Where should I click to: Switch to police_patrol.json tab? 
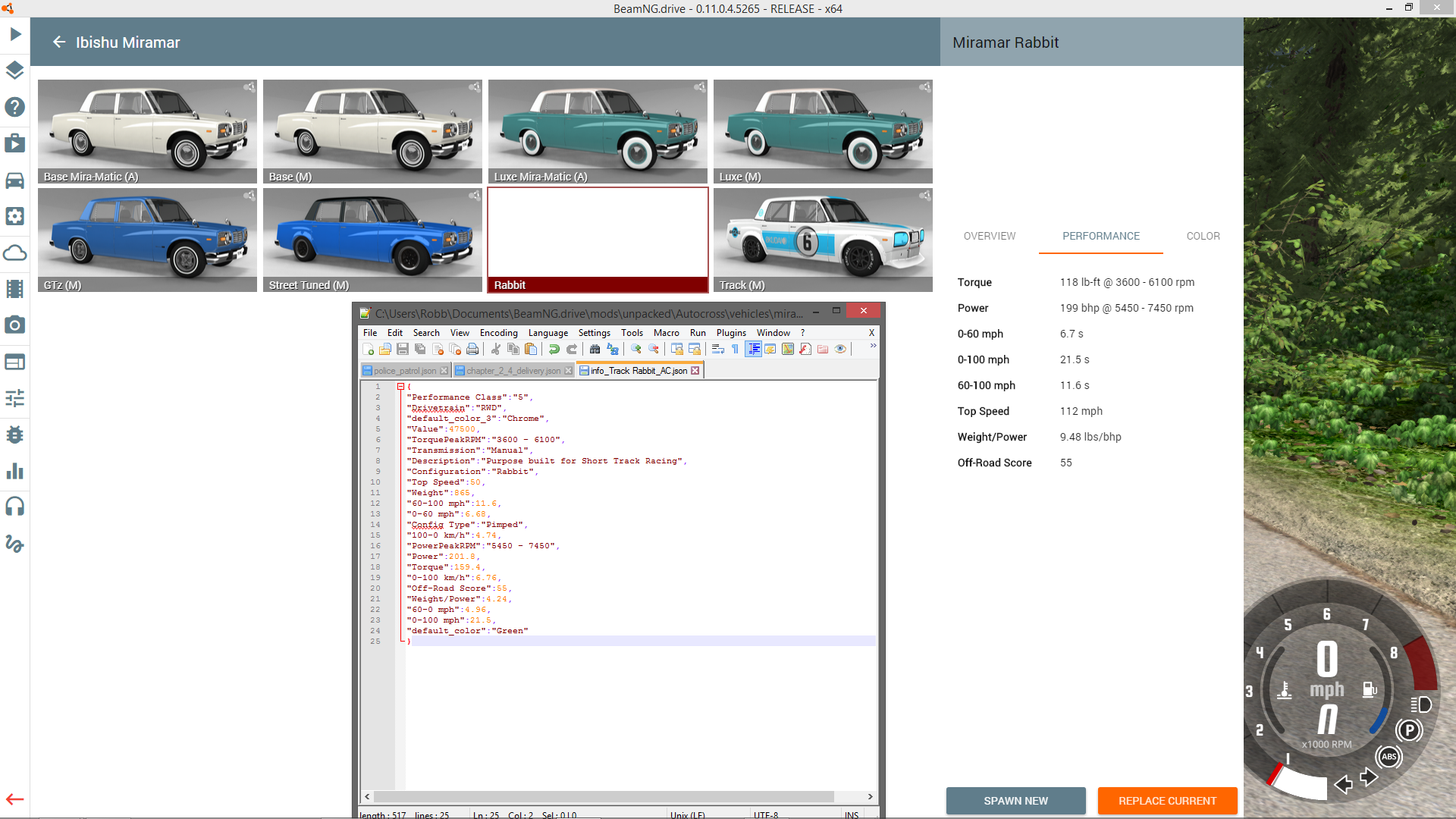pyautogui.click(x=405, y=371)
